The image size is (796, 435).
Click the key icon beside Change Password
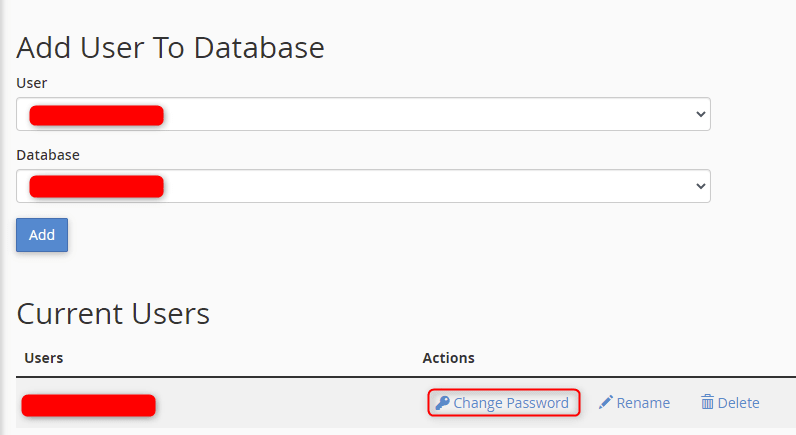(x=442, y=403)
